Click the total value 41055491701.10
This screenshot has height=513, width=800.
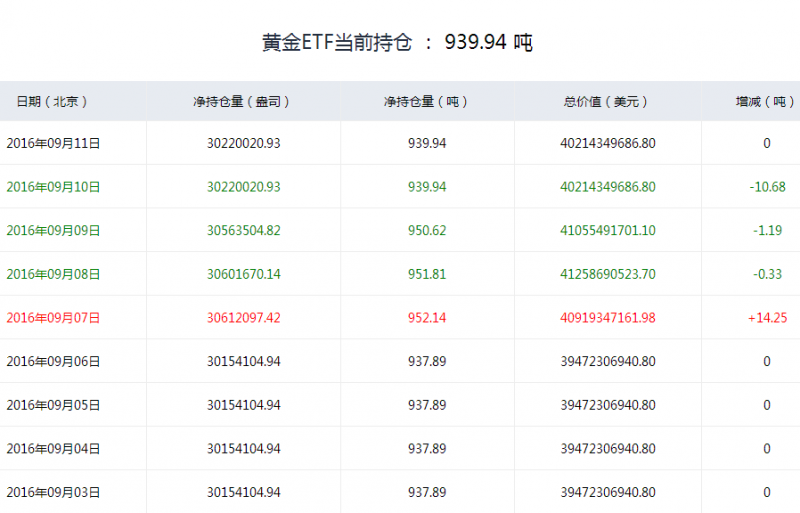[x=608, y=231]
